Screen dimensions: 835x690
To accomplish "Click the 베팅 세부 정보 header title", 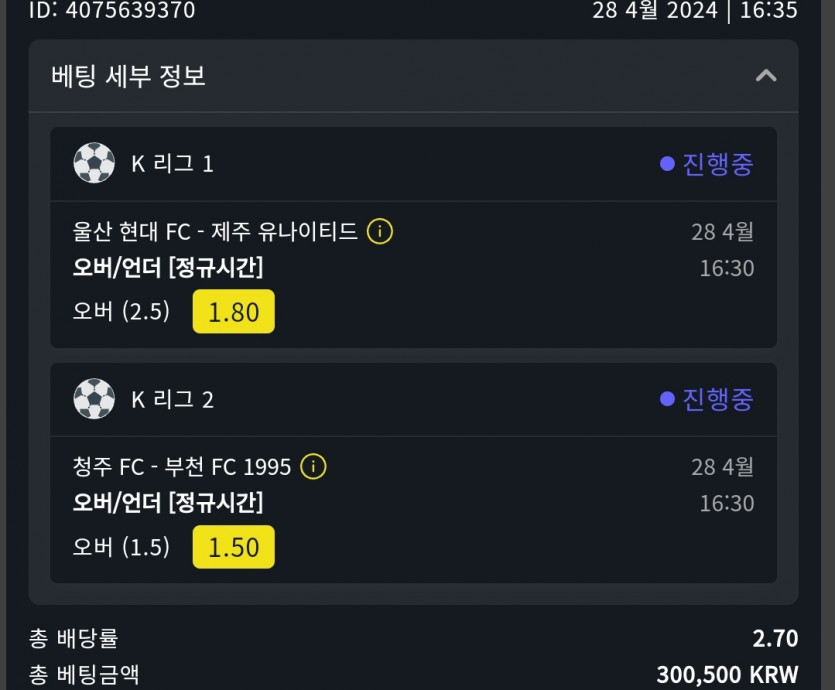I will [128, 76].
